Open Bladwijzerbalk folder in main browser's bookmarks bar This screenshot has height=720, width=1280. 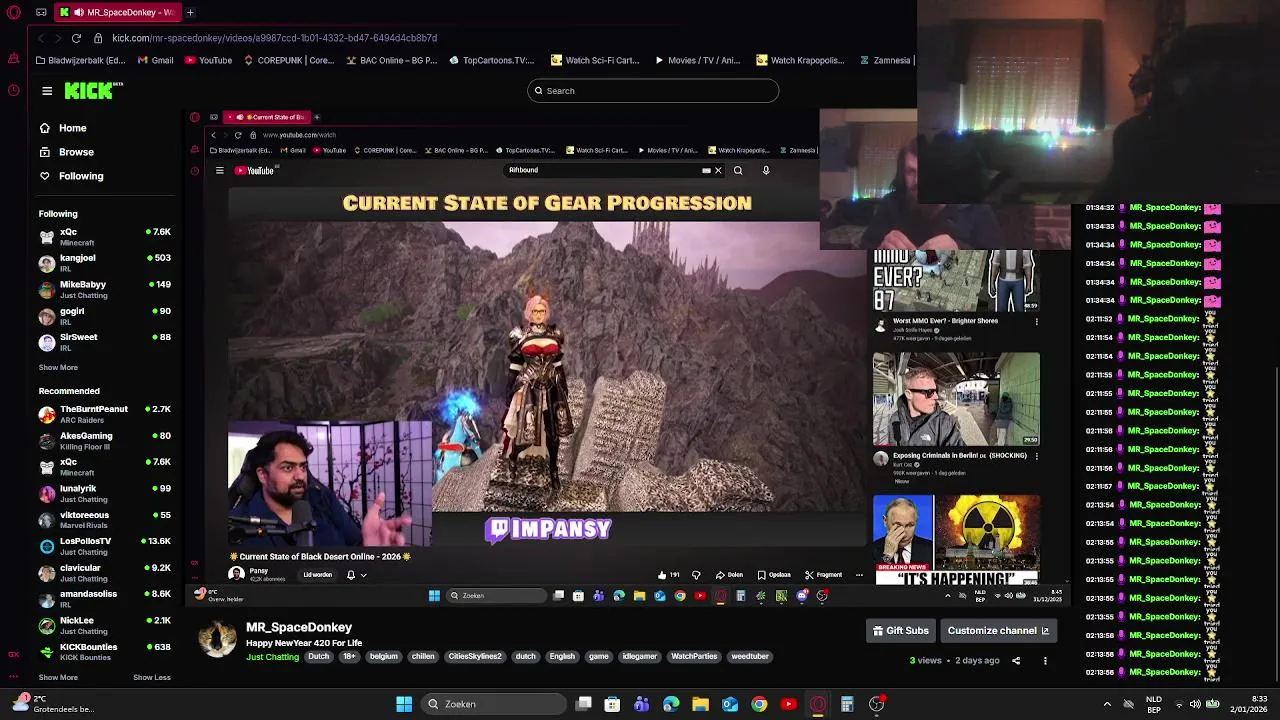[82, 60]
